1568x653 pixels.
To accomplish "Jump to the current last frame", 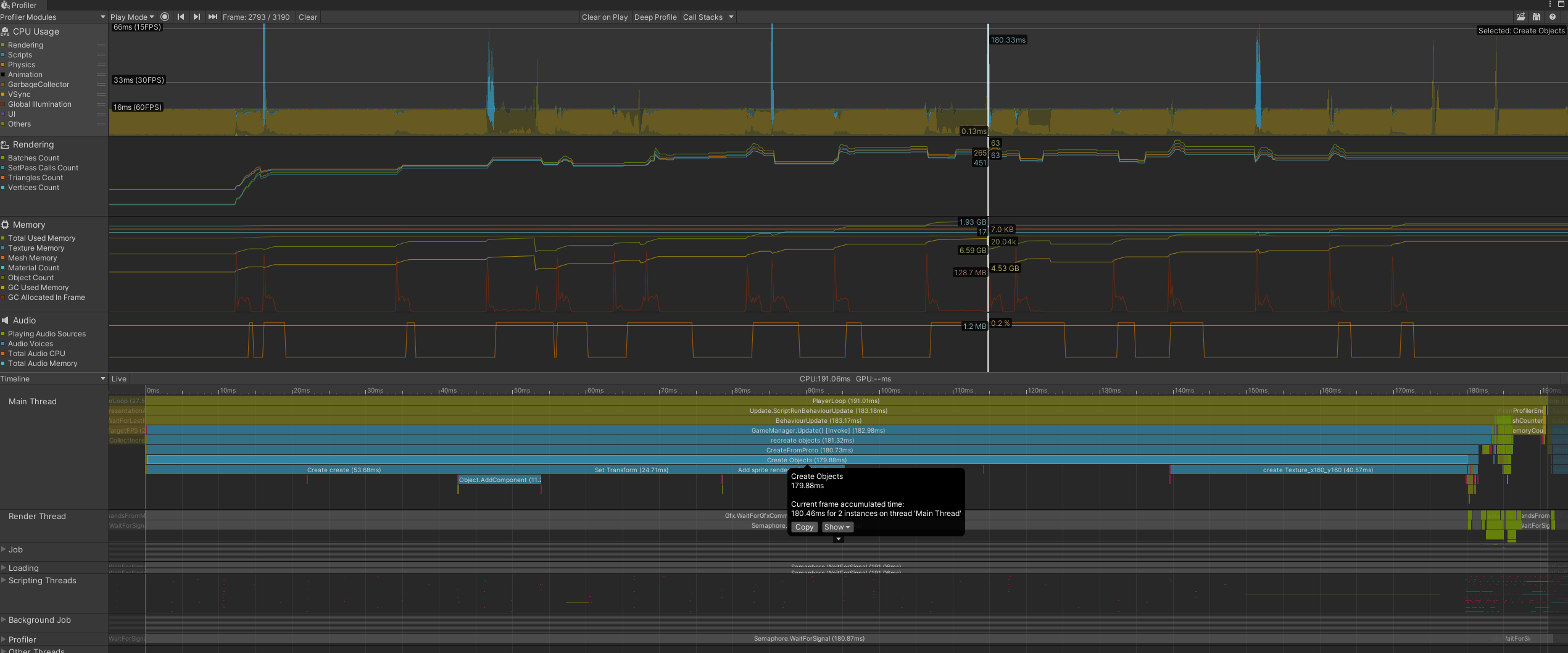I will tap(212, 17).
